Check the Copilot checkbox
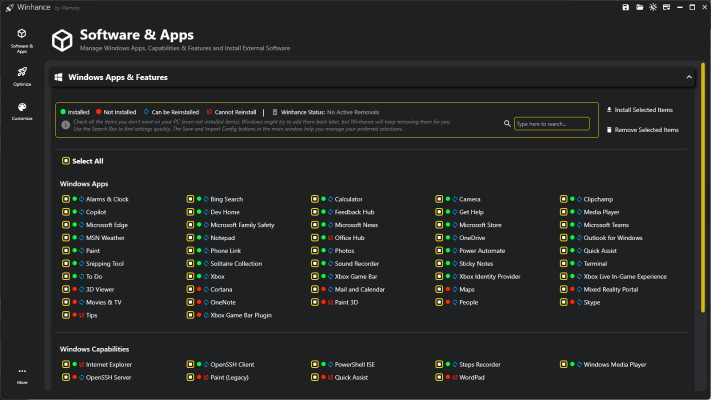 coord(66,212)
